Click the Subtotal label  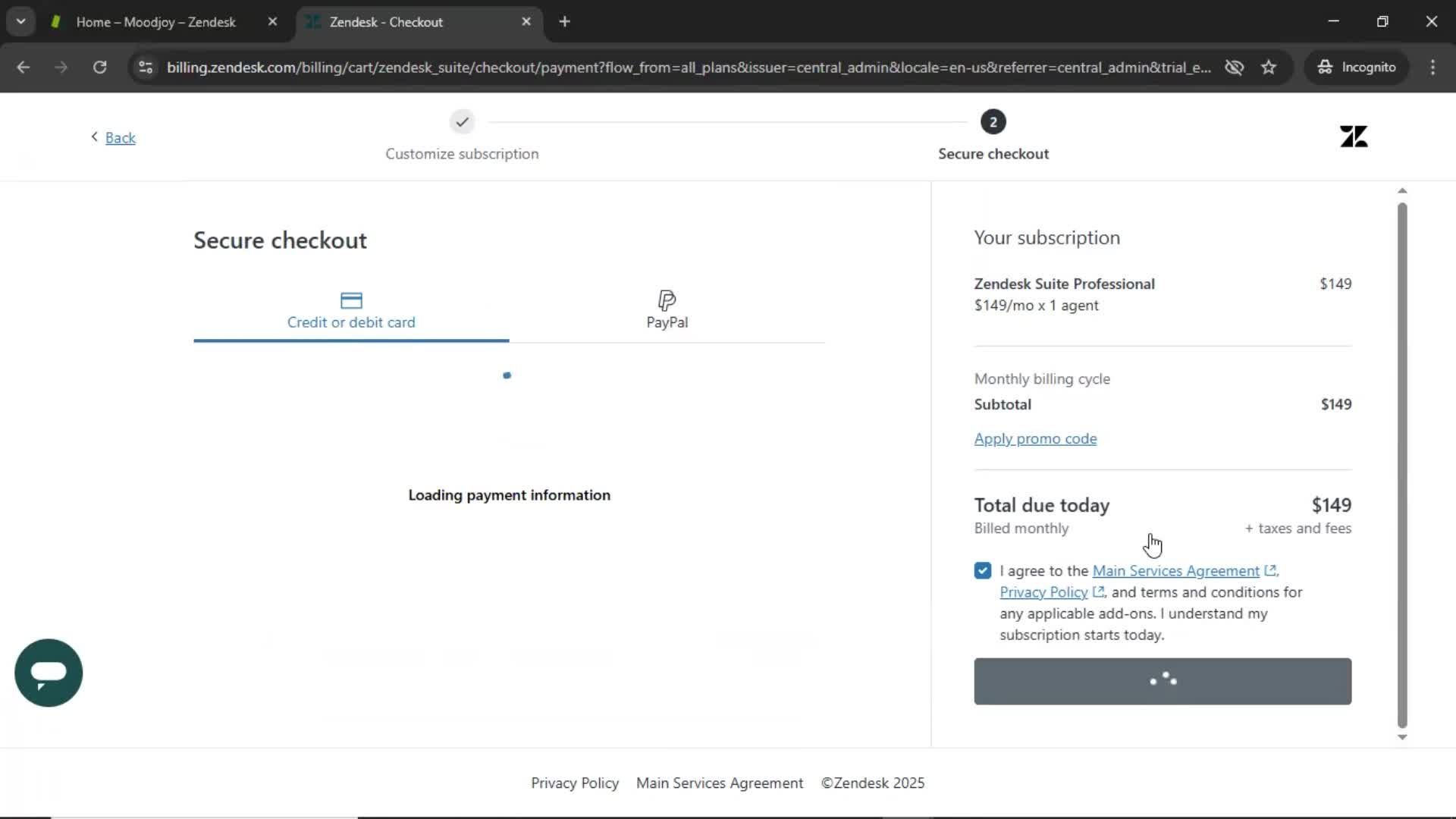point(1003,404)
